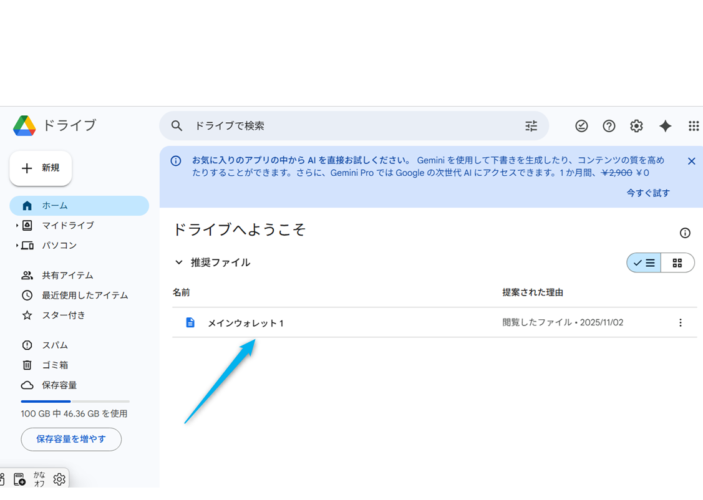Open input toolbar settings gear at bottom
The width and height of the screenshot is (703, 500).
59,479
